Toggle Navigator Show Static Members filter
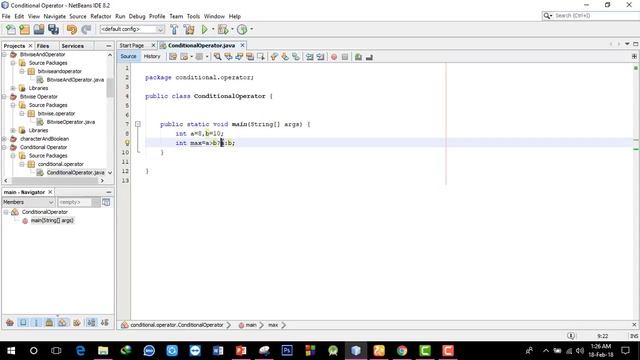 coord(36,322)
